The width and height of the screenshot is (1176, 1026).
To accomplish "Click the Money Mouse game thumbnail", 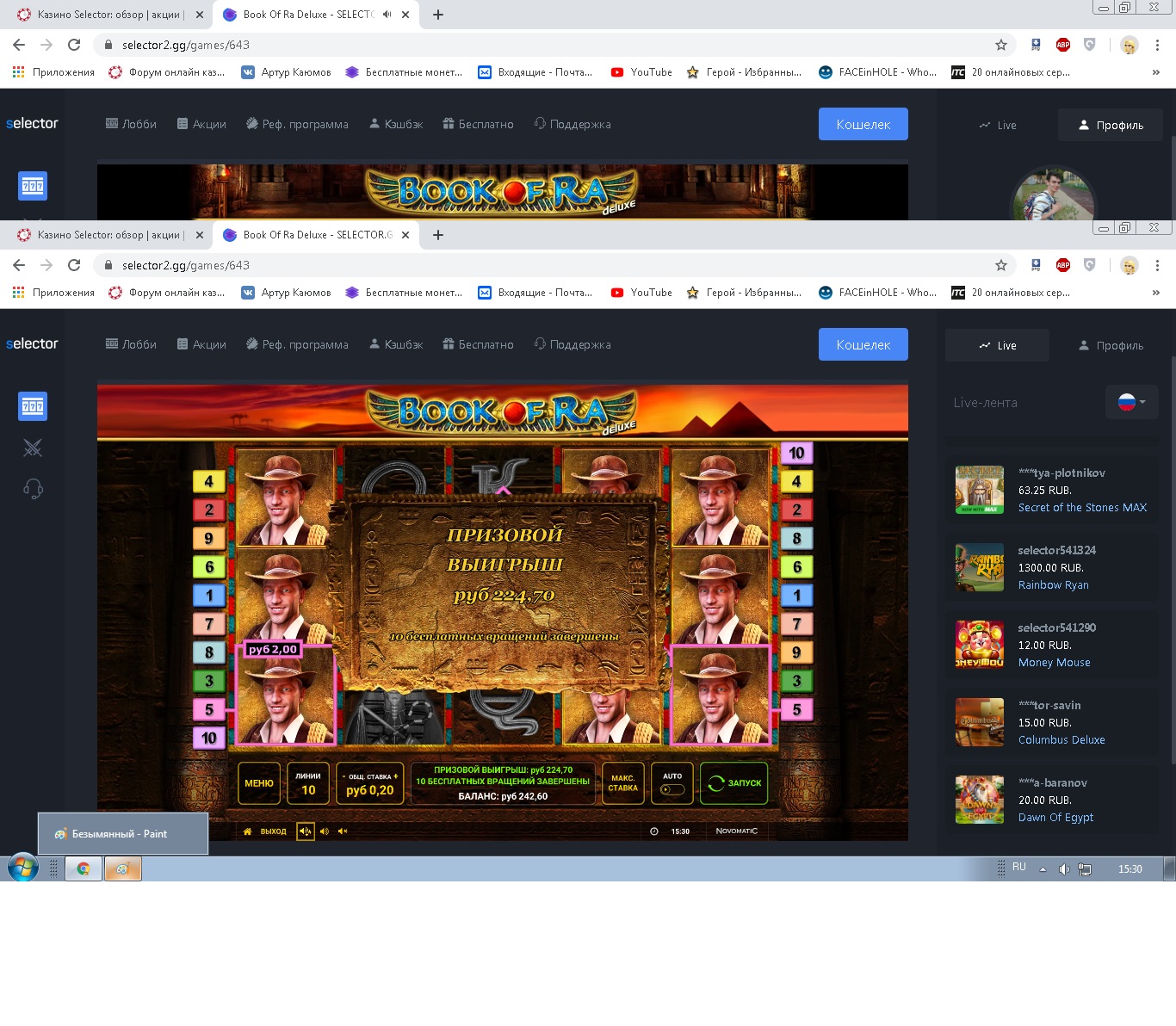I will pyautogui.click(x=980, y=645).
